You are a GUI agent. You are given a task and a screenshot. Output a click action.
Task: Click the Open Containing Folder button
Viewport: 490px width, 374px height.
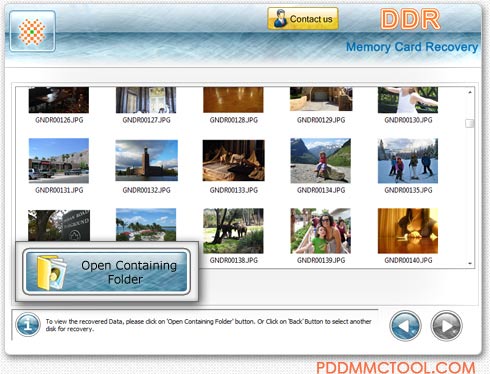[x=107, y=272]
